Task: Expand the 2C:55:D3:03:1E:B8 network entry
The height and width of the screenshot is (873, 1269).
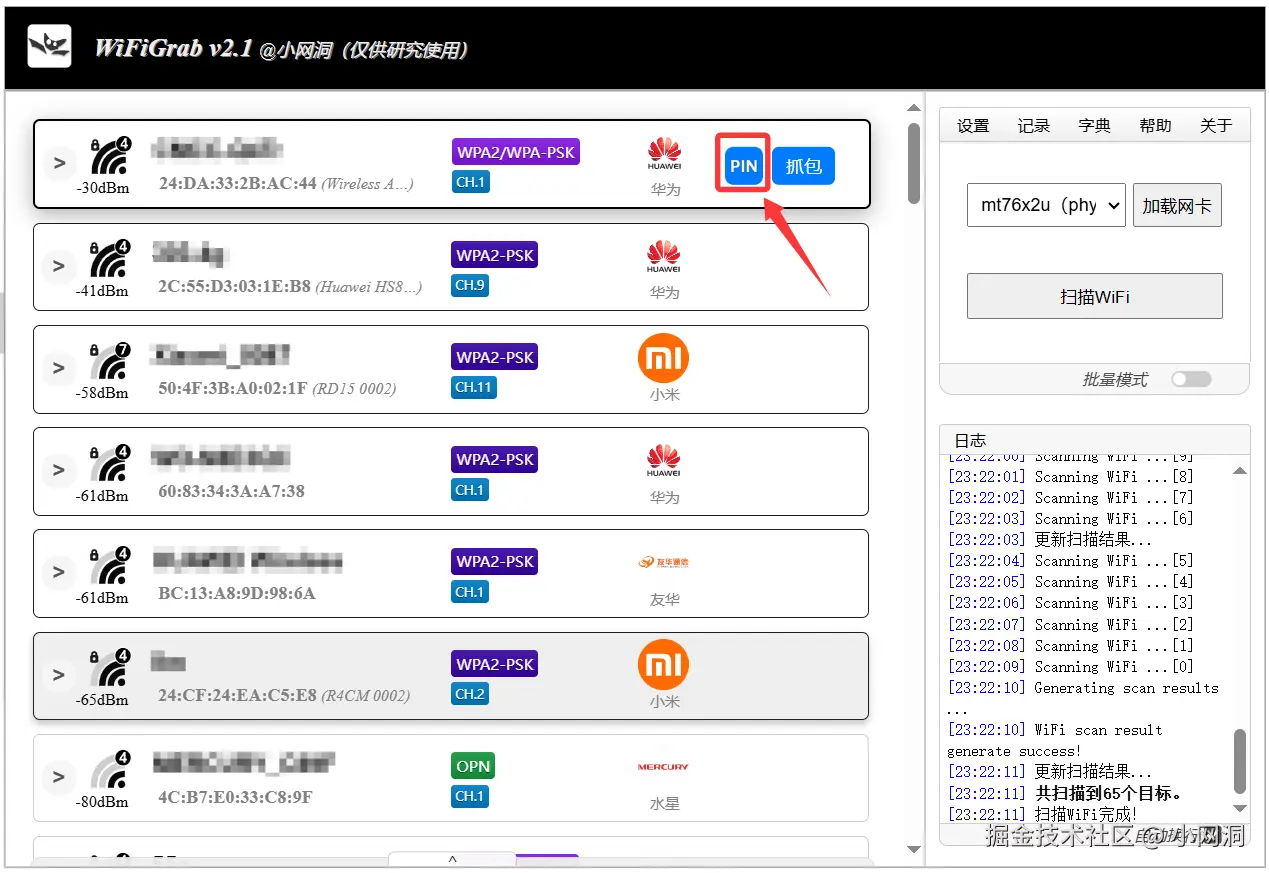Action: click(59, 266)
